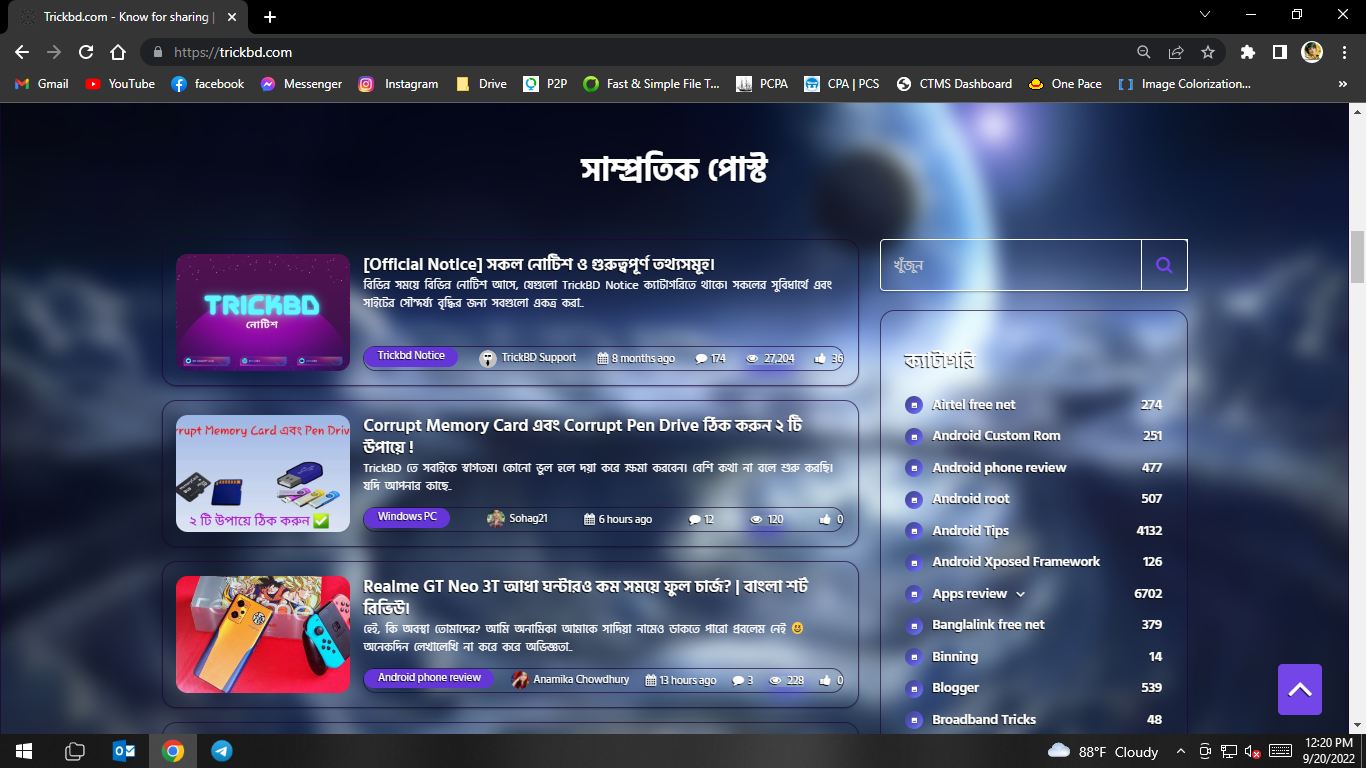Click the browser back arrow

(x=22, y=52)
